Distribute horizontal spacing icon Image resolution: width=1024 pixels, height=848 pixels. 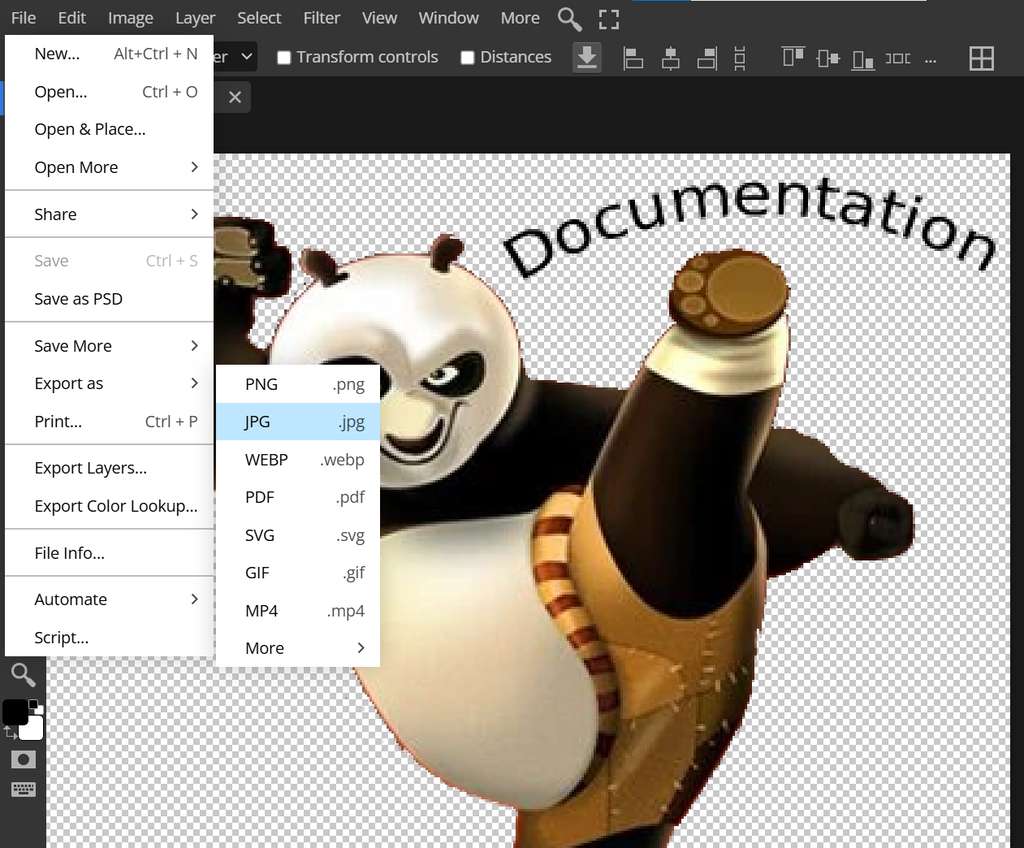tap(898, 59)
